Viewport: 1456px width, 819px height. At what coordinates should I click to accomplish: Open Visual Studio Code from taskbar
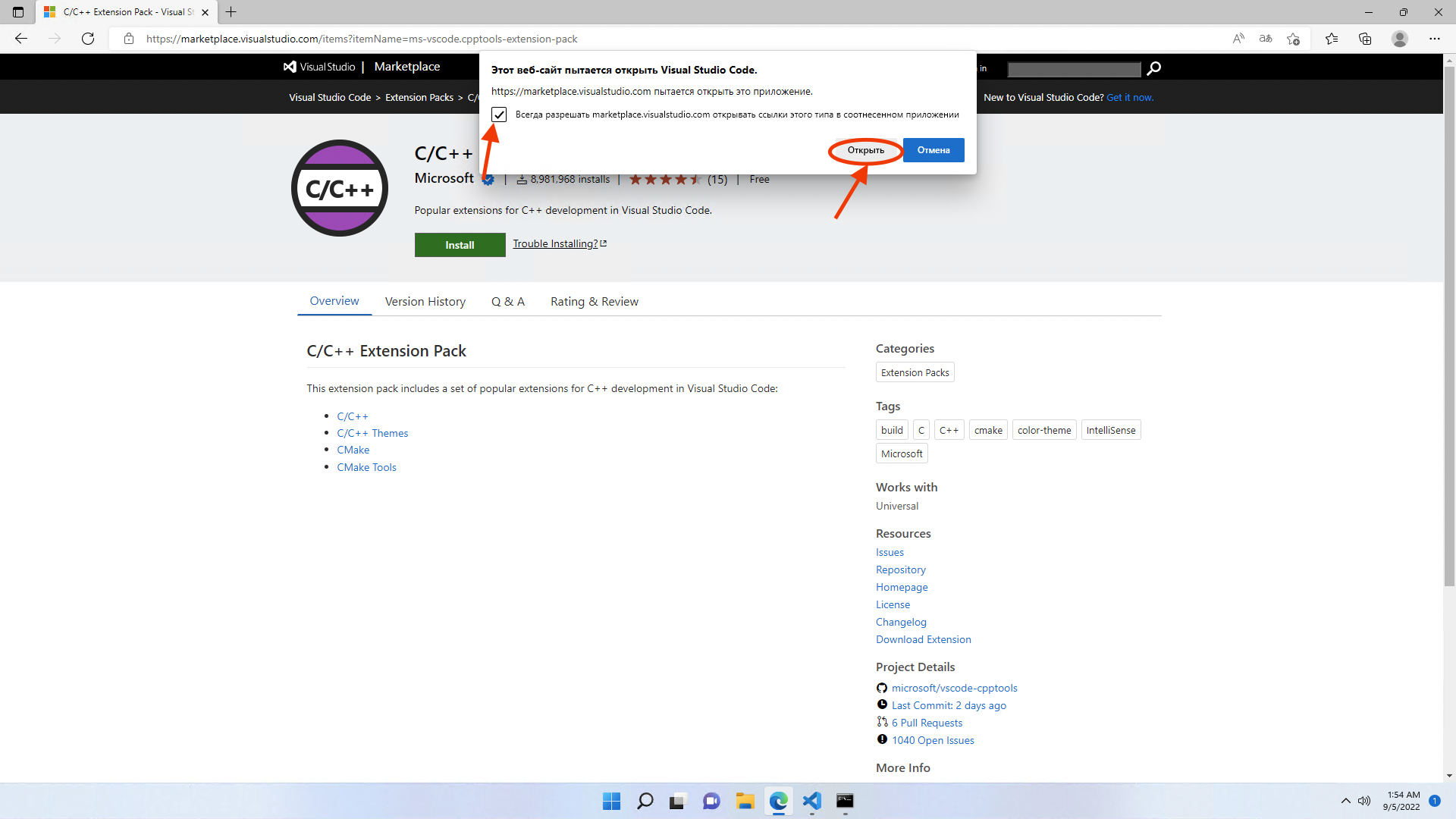tap(811, 801)
